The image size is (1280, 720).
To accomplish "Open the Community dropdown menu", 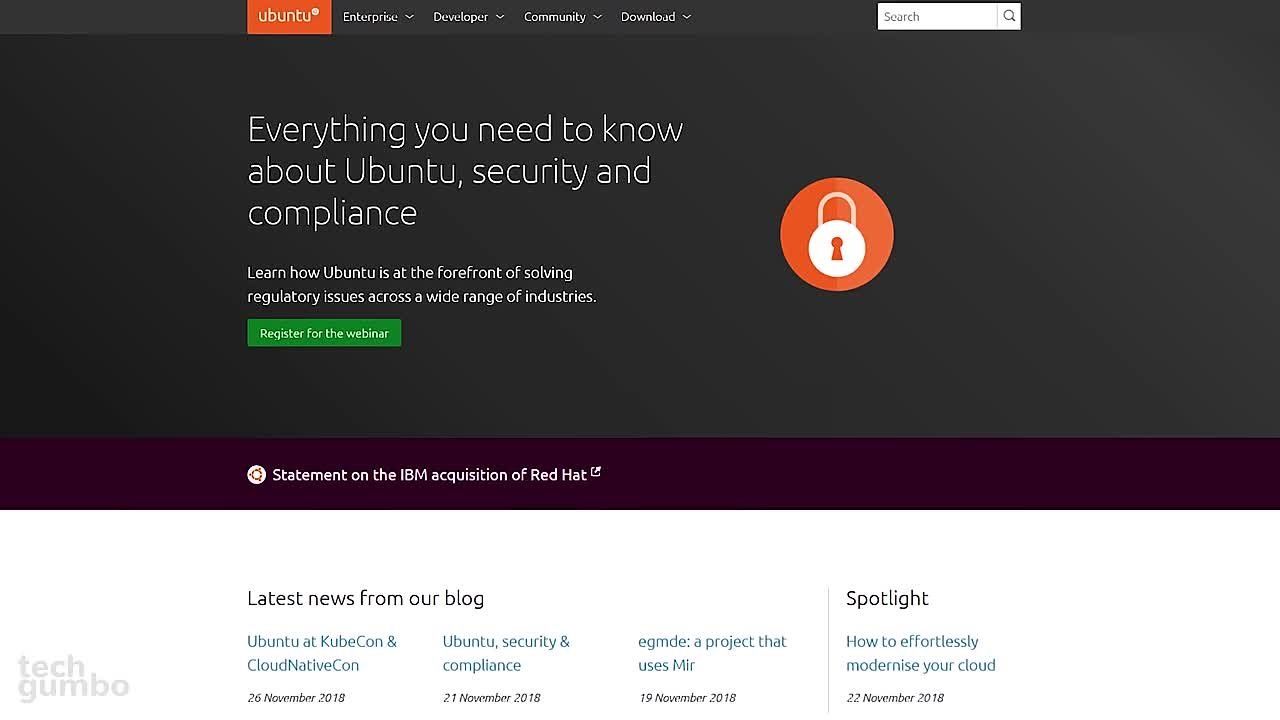I will [562, 17].
